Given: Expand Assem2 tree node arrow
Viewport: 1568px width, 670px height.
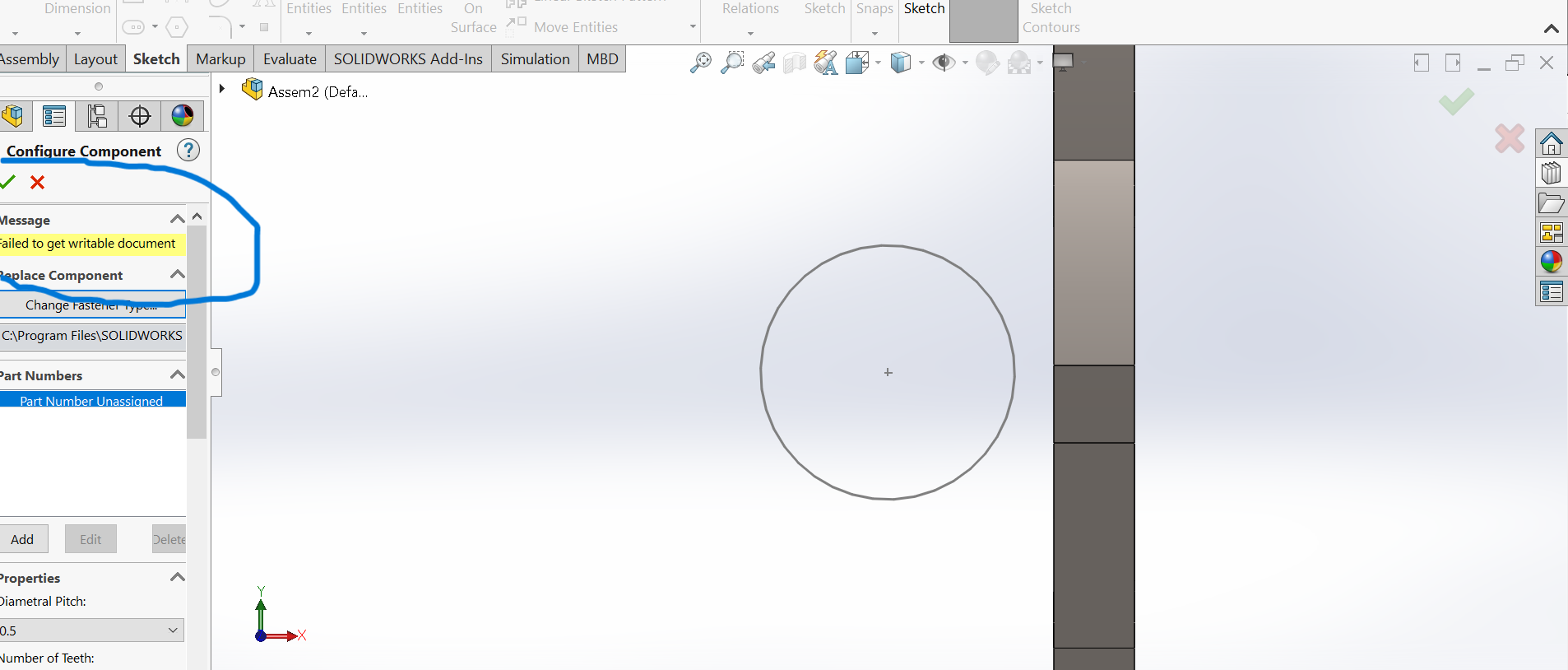Looking at the screenshot, I should point(222,89).
